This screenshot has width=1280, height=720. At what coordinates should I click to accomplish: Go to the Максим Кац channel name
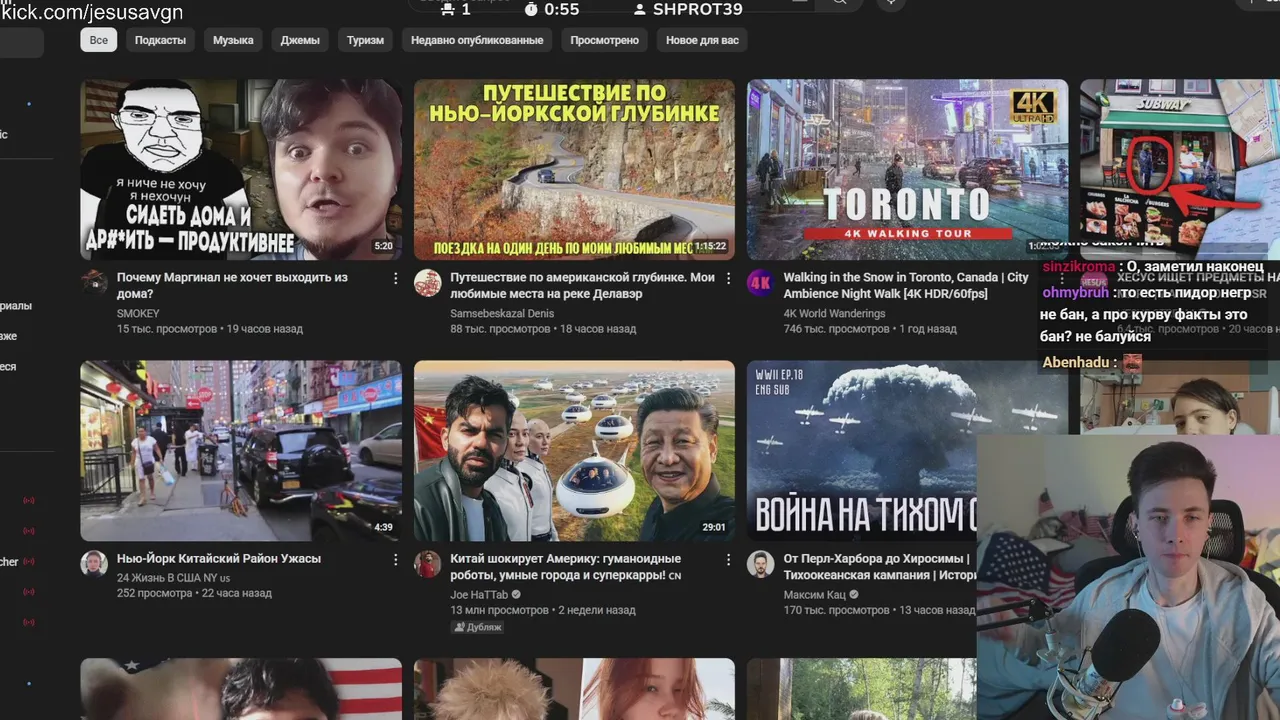click(x=814, y=595)
